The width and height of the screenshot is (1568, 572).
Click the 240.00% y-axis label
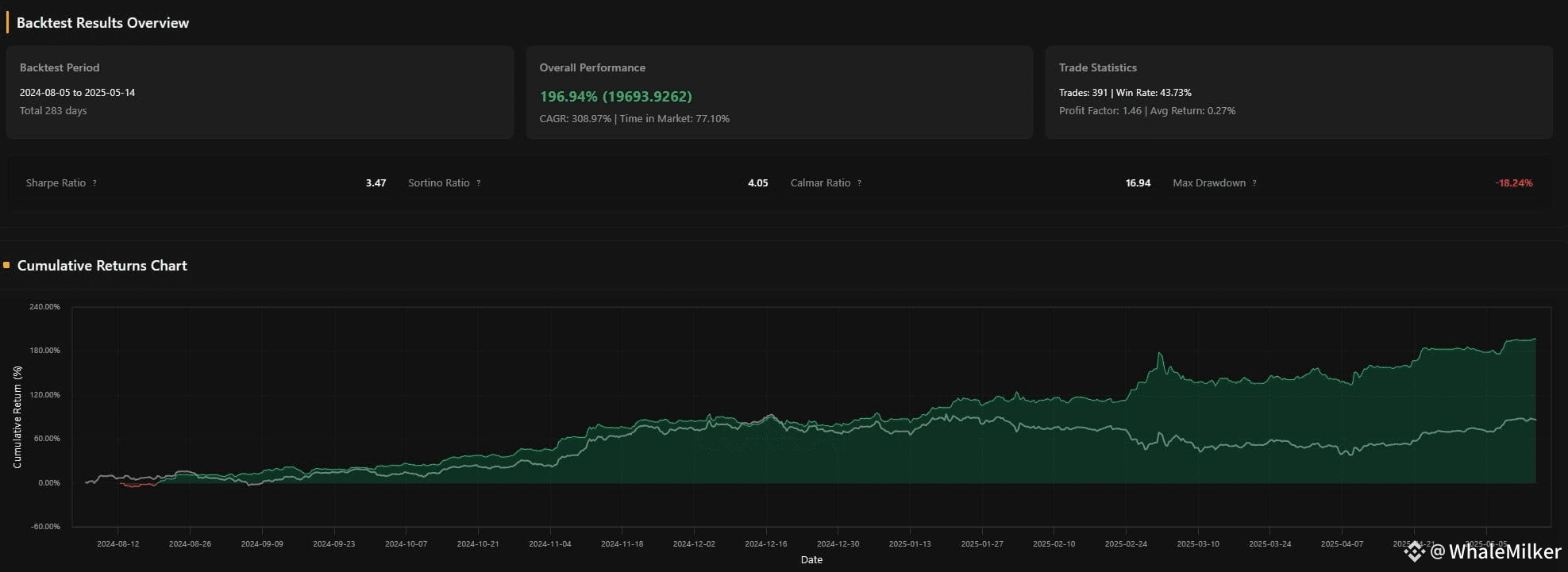[x=44, y=307]
